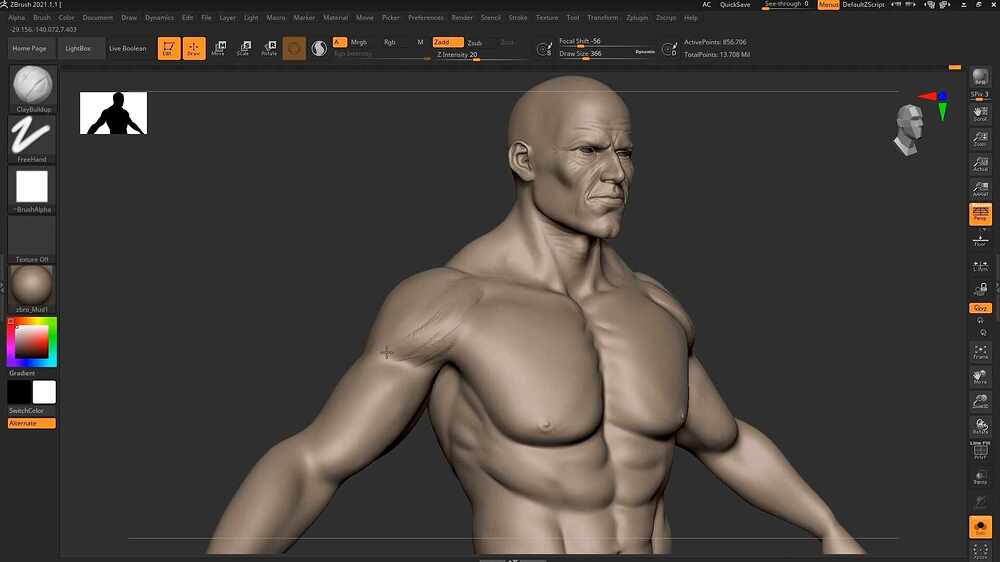
Task: Enable Zadd sculpt mode
Action: point(448,42)
